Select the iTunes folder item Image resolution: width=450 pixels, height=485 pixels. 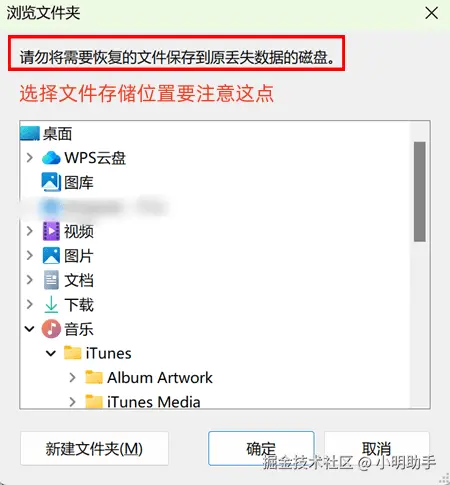point(98,353)
